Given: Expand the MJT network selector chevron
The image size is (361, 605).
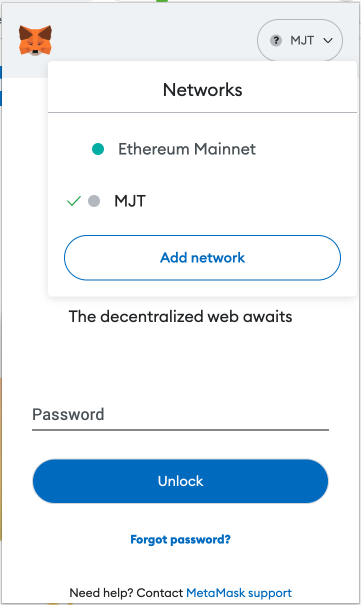Looking at the screenshot, I should tap(328, 41).
